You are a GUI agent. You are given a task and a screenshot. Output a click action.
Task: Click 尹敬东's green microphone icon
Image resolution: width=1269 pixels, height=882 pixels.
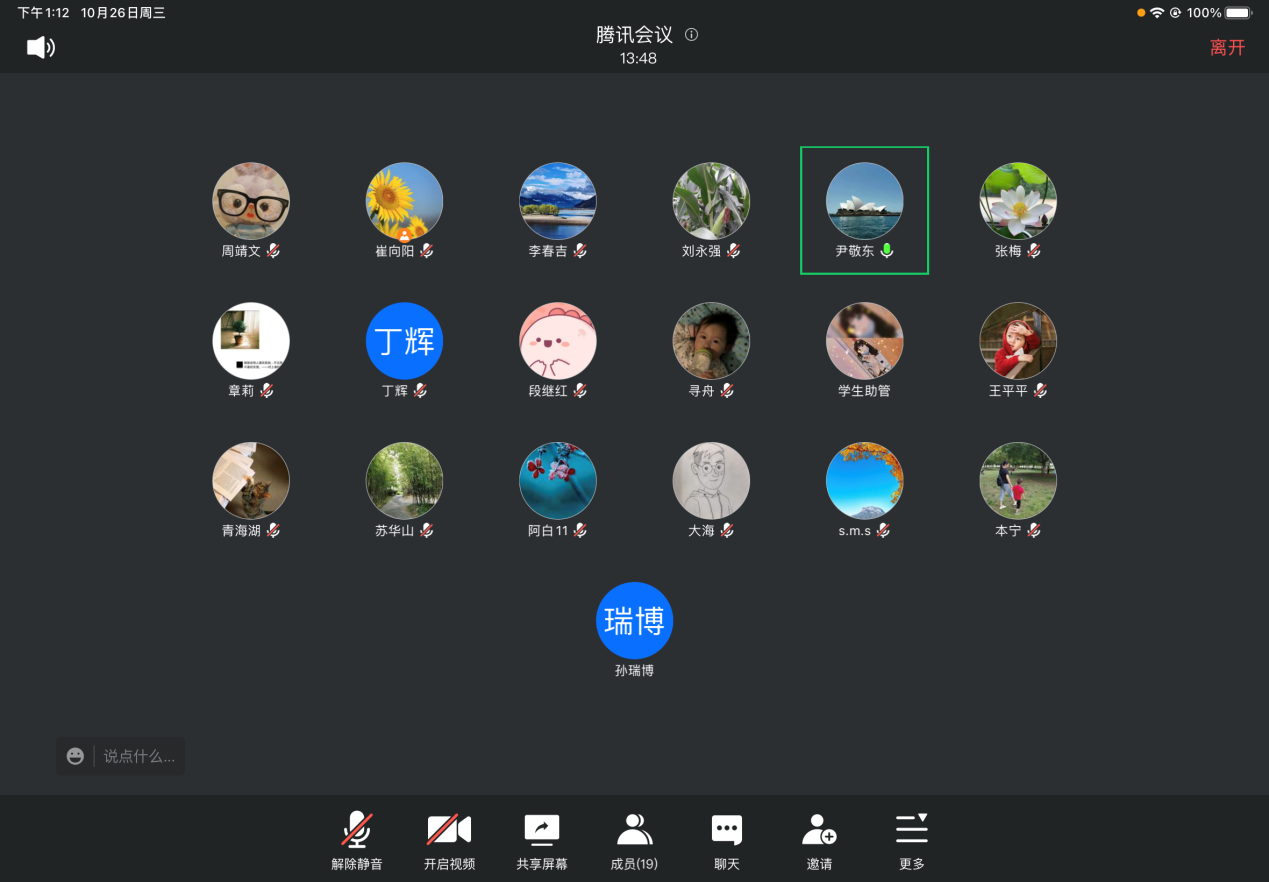coord(886,251)
